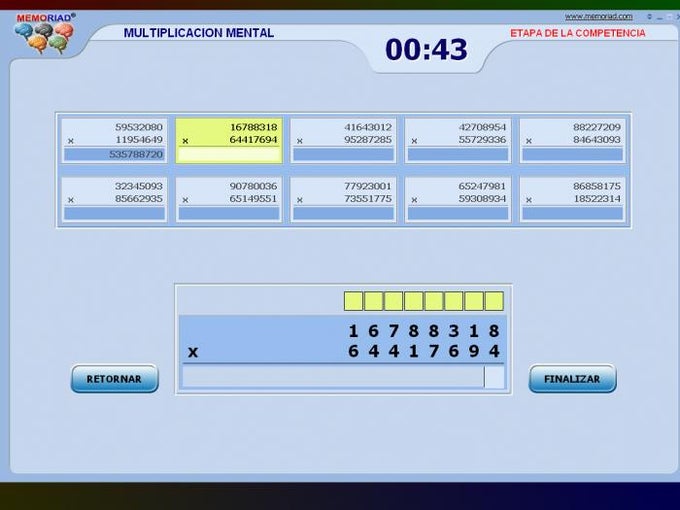The width and height of the screenshot is (680, 510).
Task: Click the answer field under 85662935
Action: coord(114,213)
